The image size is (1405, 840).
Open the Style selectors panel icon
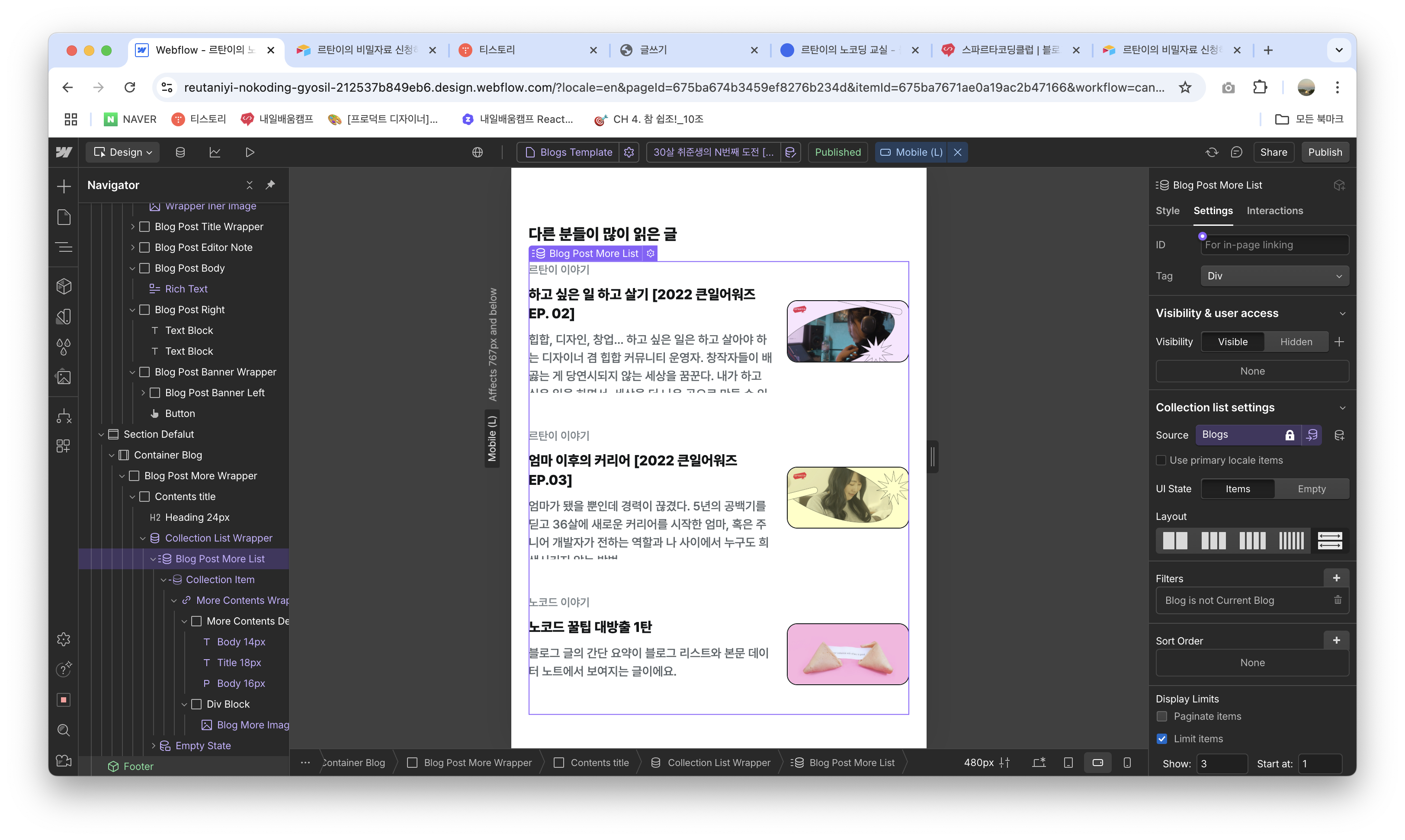(x=64, y=317)
